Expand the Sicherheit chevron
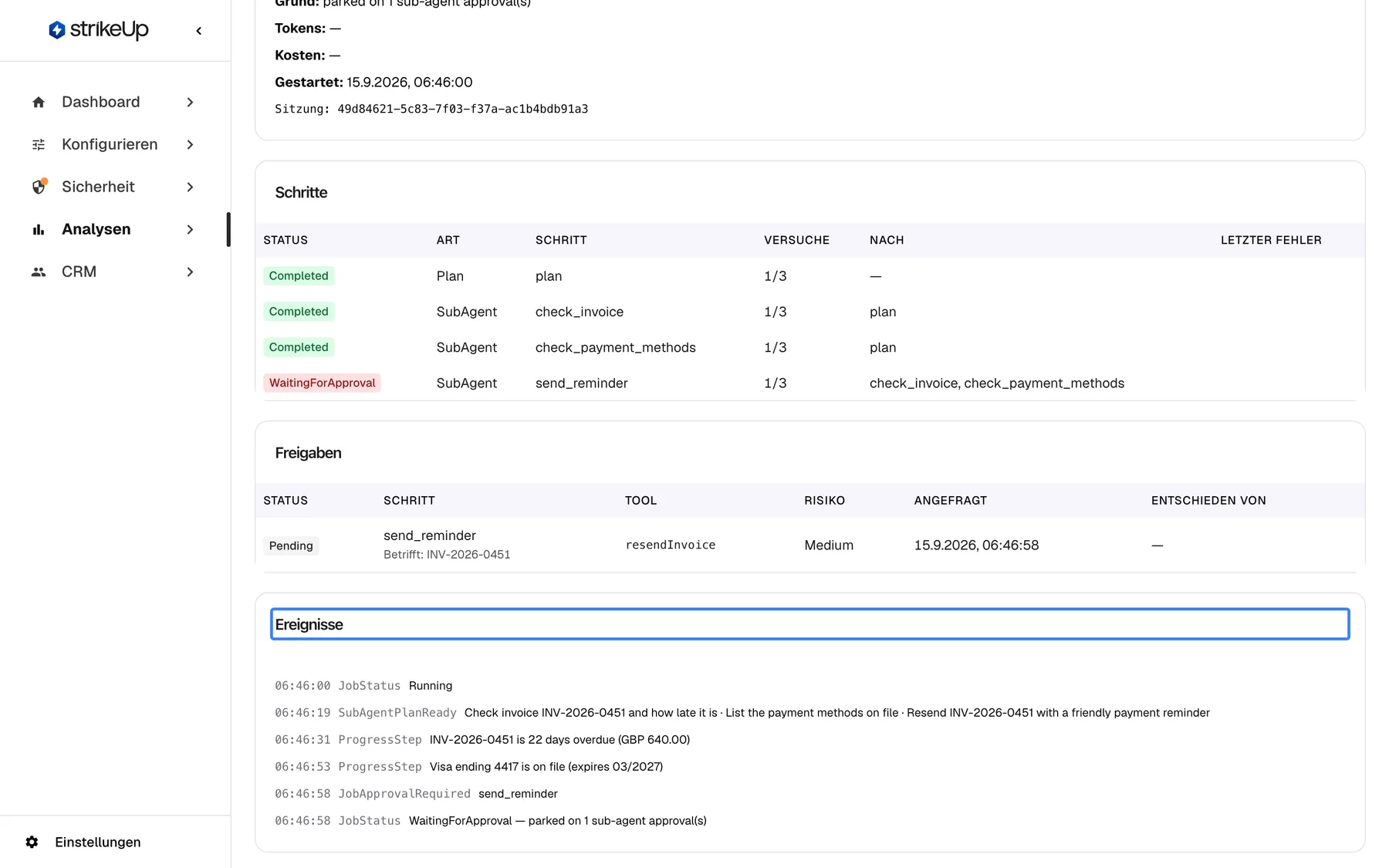Viewport: 1389px width, 868px height. [x=190, y=187]
